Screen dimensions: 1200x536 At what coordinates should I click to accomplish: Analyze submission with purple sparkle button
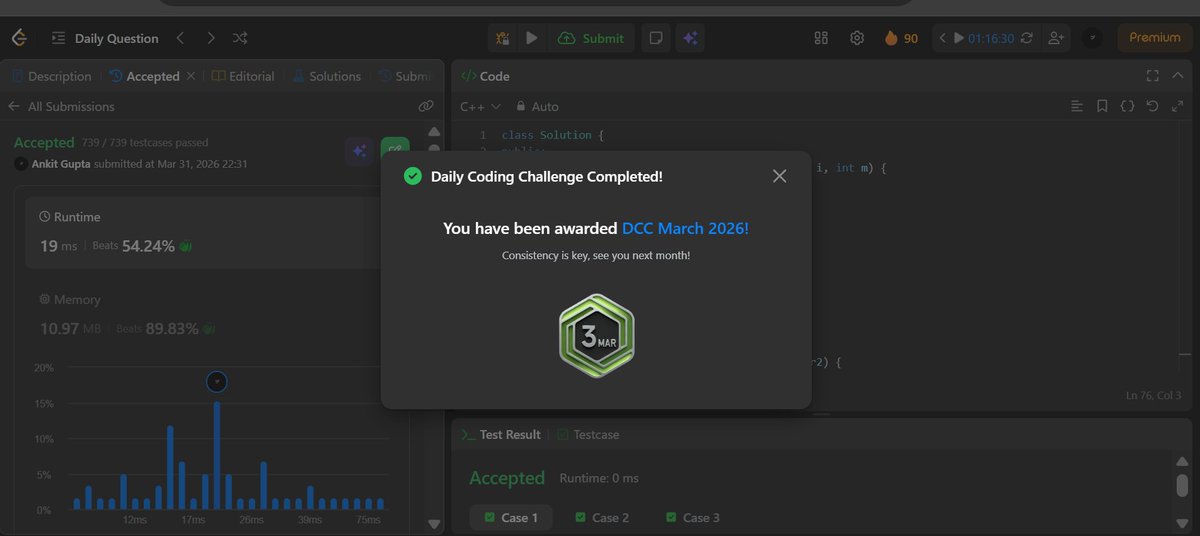tap(359, 151)
